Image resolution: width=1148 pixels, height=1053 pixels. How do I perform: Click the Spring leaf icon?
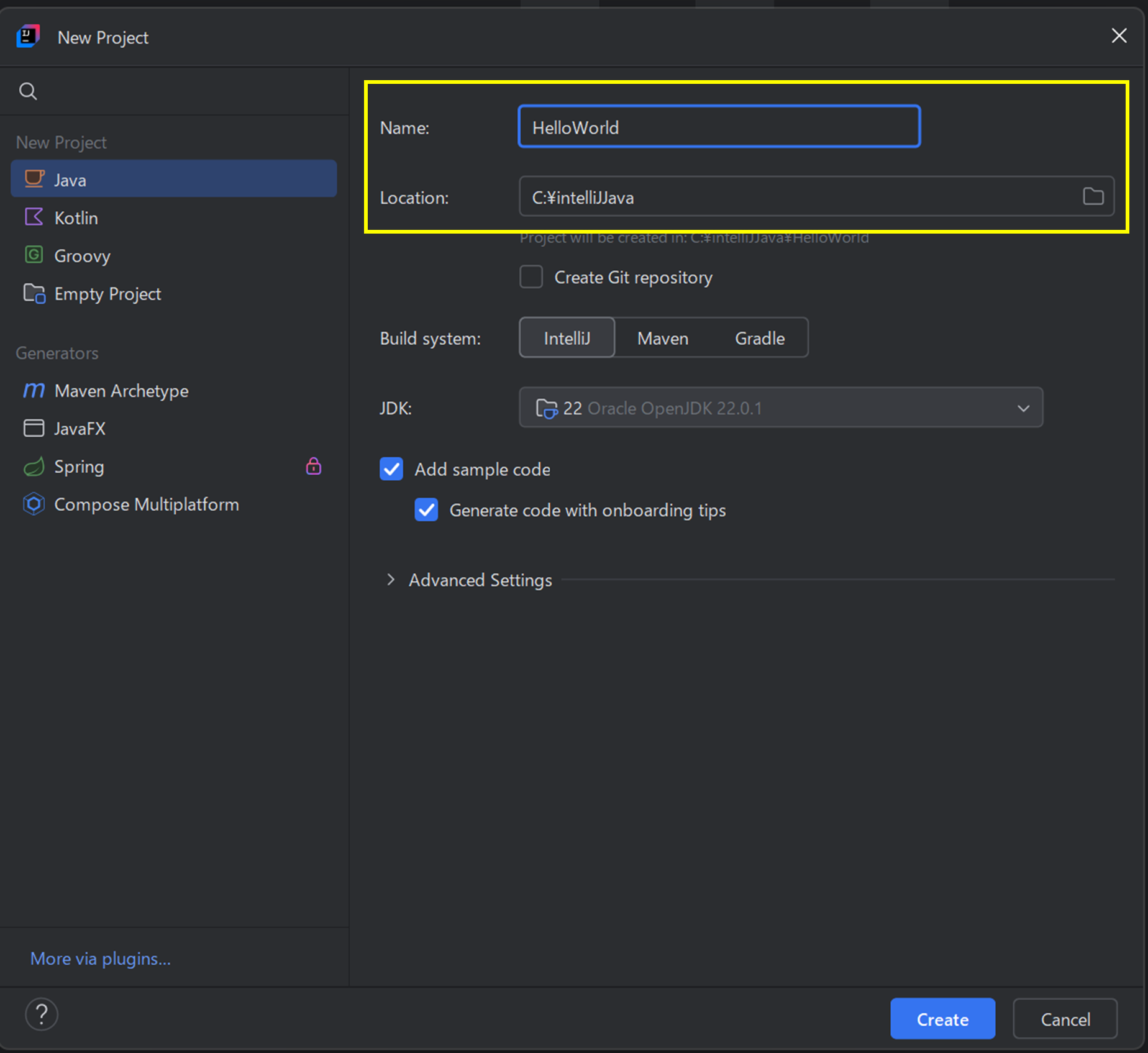tap(34, 466)
